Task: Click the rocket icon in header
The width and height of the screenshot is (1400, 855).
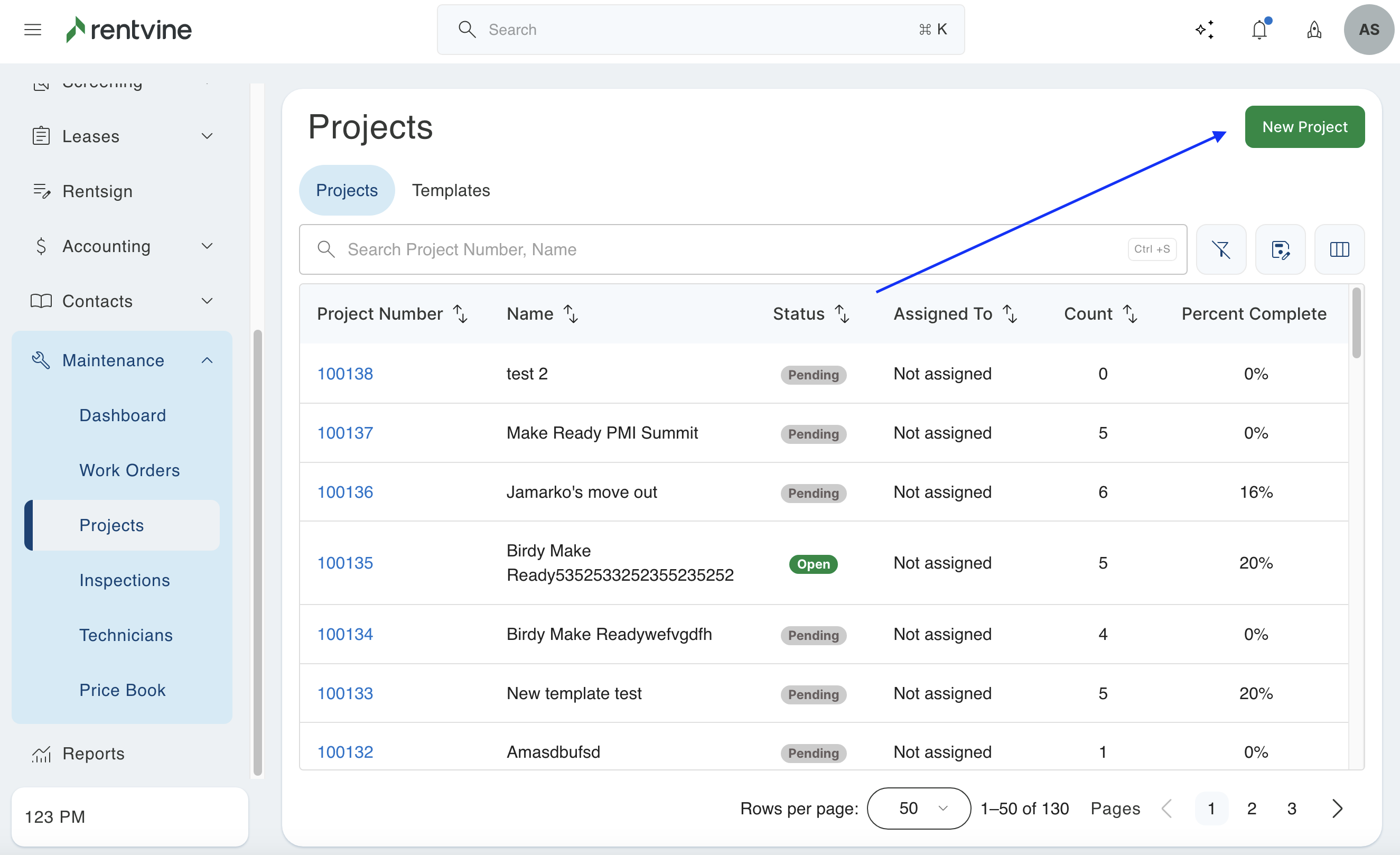Action: point(1314,30)
